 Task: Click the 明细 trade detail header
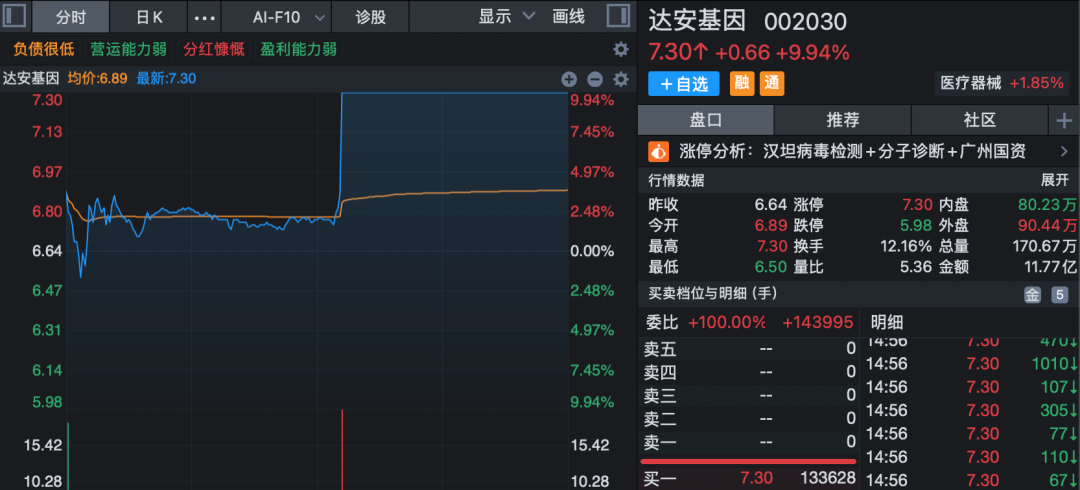coord(886,322)
